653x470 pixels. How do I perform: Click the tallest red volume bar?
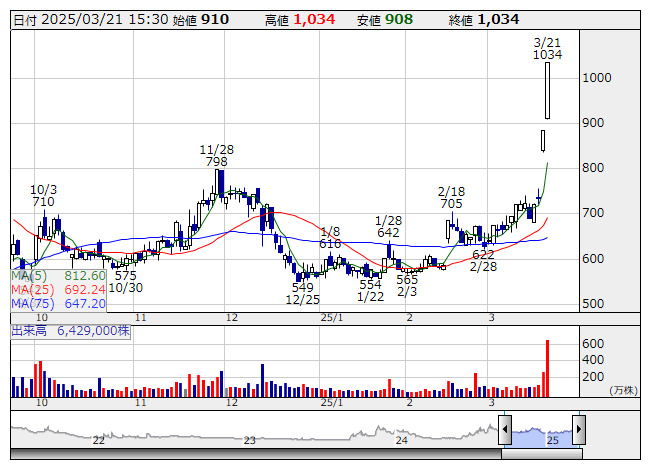coord(547,368)
